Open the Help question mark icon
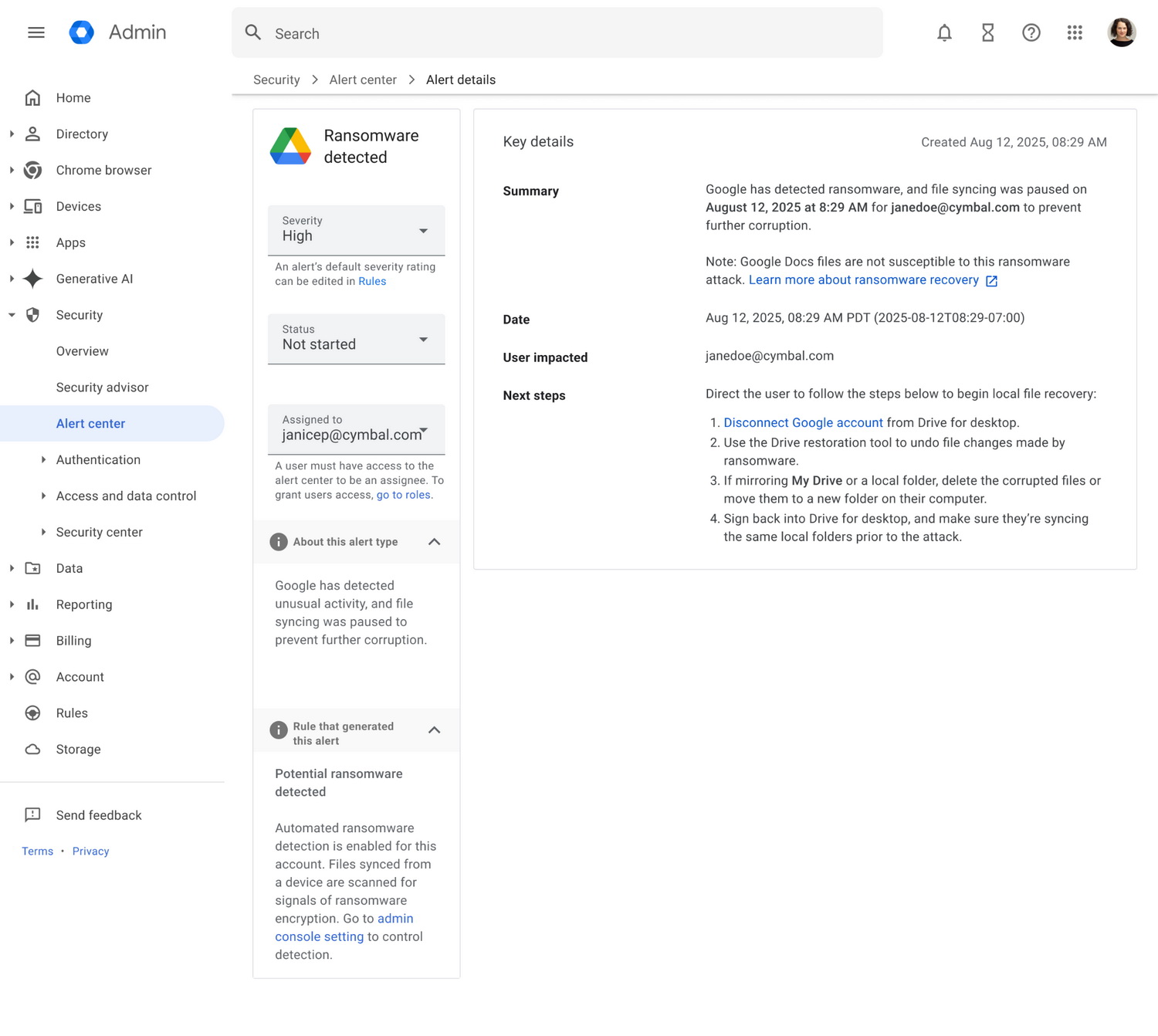This screenshot has width=1158, height=1036. pyautogui.click(x=1031, y=32)
